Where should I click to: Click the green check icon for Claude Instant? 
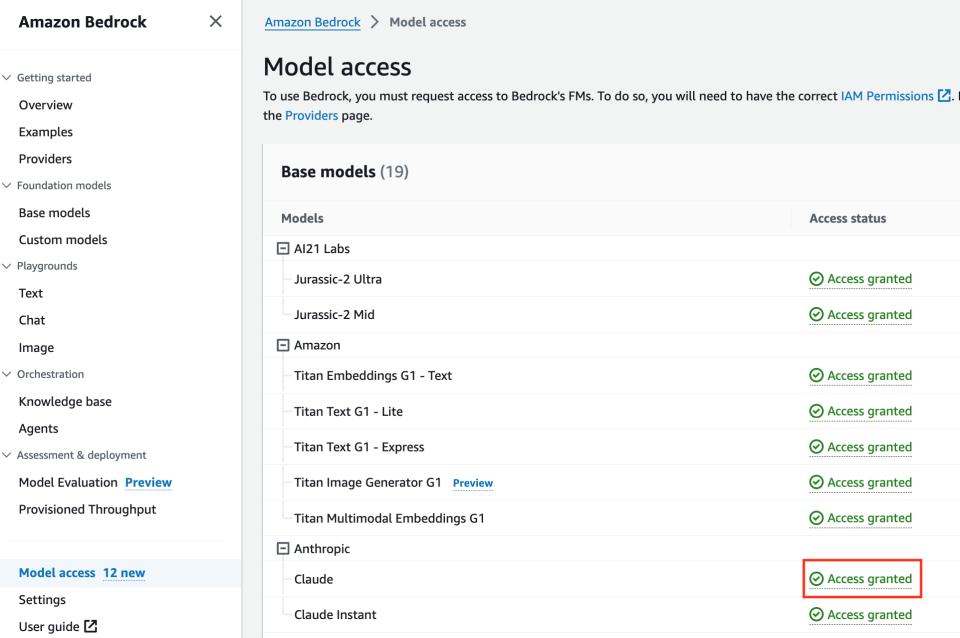click(815, 614)
